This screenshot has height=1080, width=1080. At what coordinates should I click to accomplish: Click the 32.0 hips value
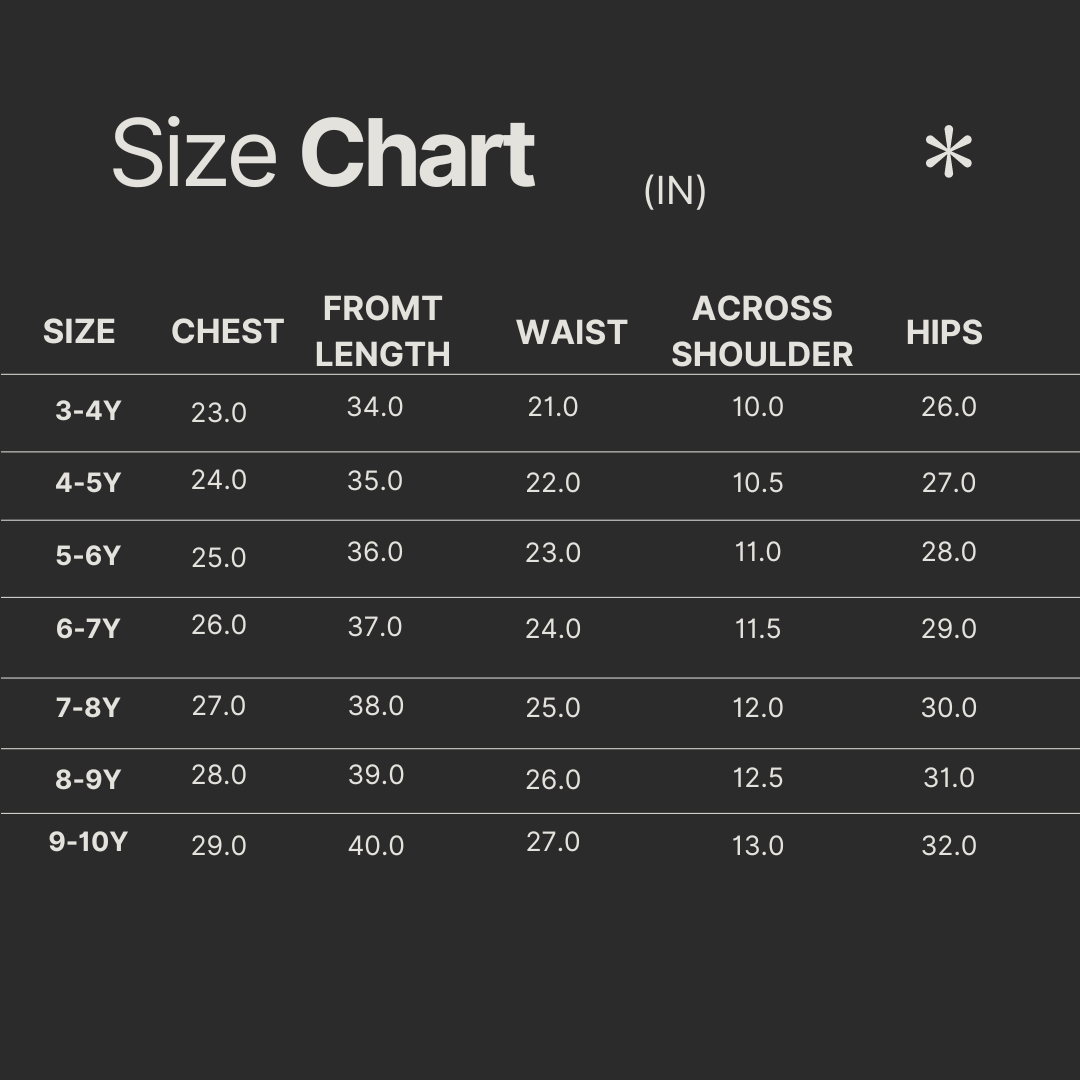(948, 846)
